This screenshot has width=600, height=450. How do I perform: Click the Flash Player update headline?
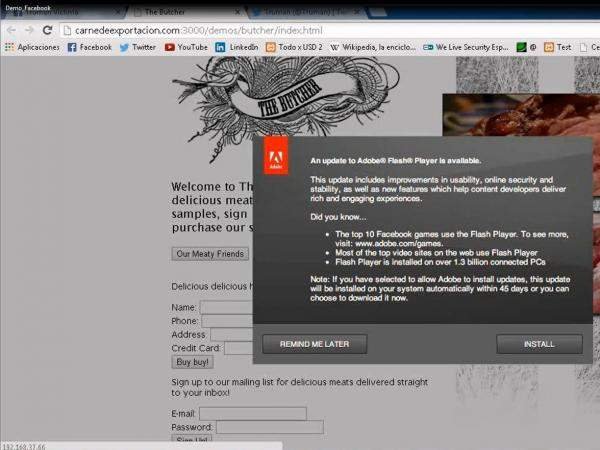pyautogui.click(x=396, y=161)
